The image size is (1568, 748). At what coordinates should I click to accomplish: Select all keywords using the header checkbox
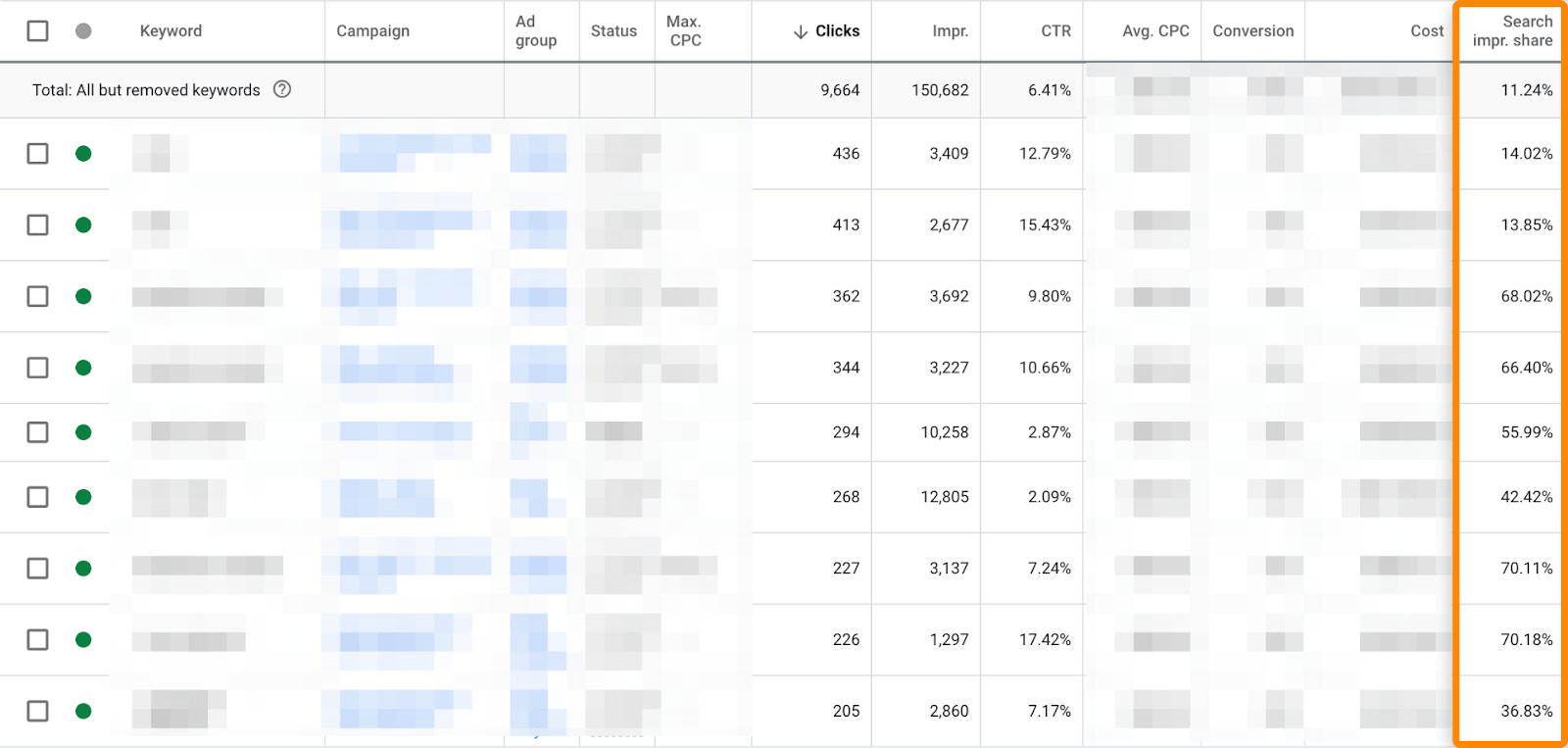[37, 30]
